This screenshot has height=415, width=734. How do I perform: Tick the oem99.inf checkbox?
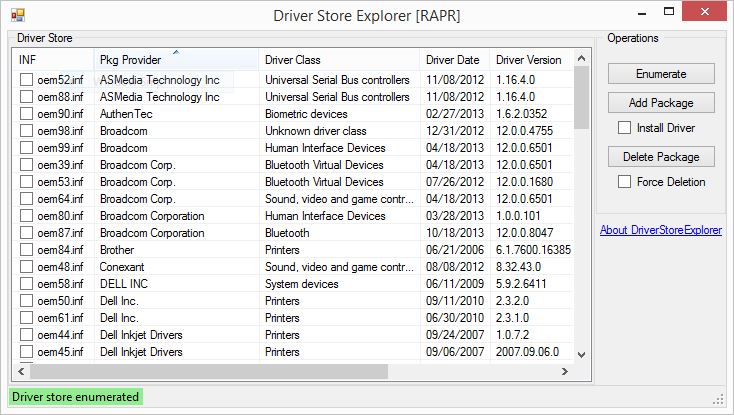coord(26,147)
